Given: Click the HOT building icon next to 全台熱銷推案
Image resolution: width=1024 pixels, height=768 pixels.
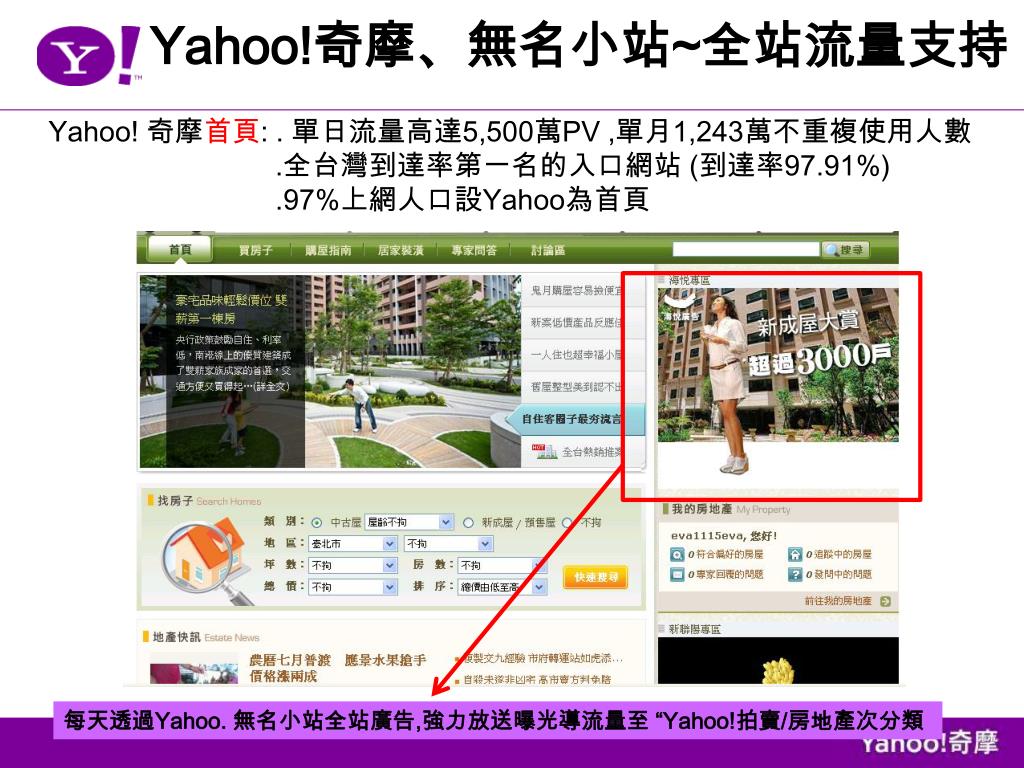Looking at the screenshot, I should [543, 451].
